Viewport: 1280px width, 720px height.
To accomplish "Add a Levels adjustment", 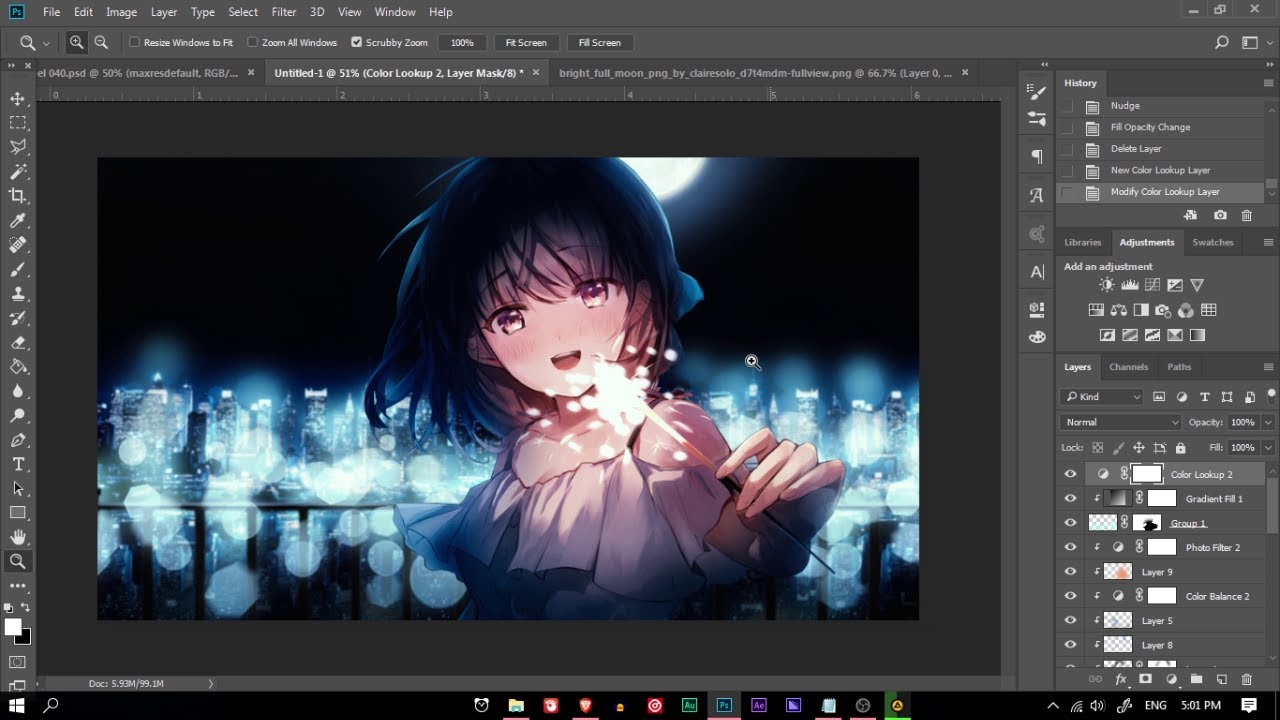I will [1130, 285].
